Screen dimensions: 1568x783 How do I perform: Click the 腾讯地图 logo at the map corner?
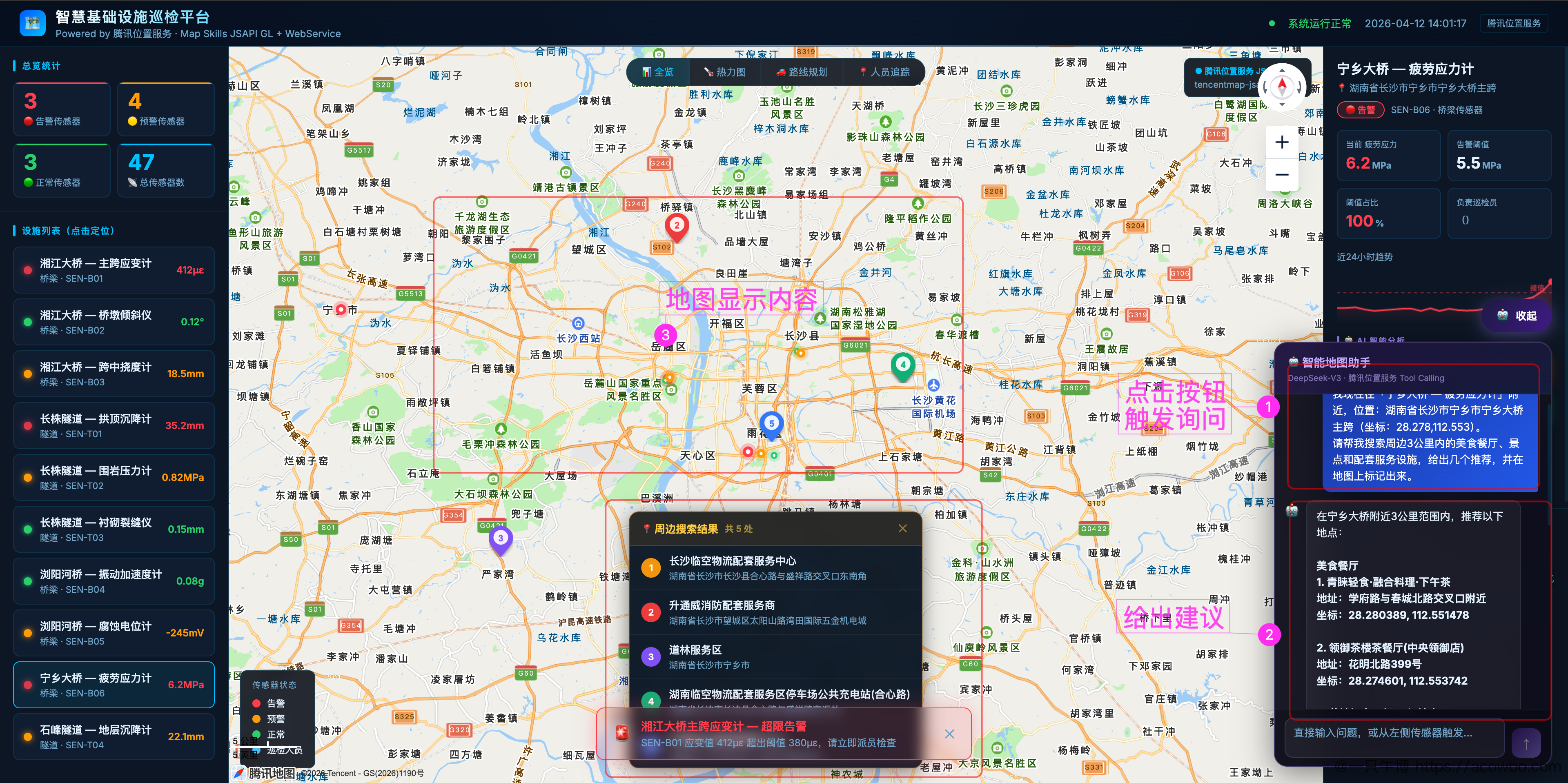(x=263, y=773)
